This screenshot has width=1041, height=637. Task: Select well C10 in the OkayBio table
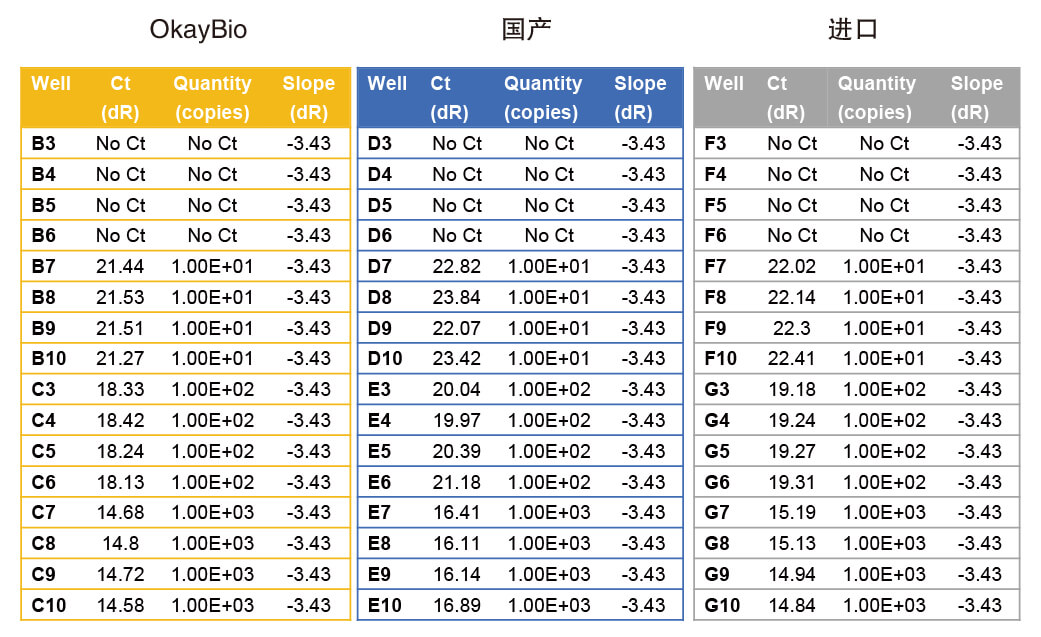pyautogui.click(x=48, y=606)
